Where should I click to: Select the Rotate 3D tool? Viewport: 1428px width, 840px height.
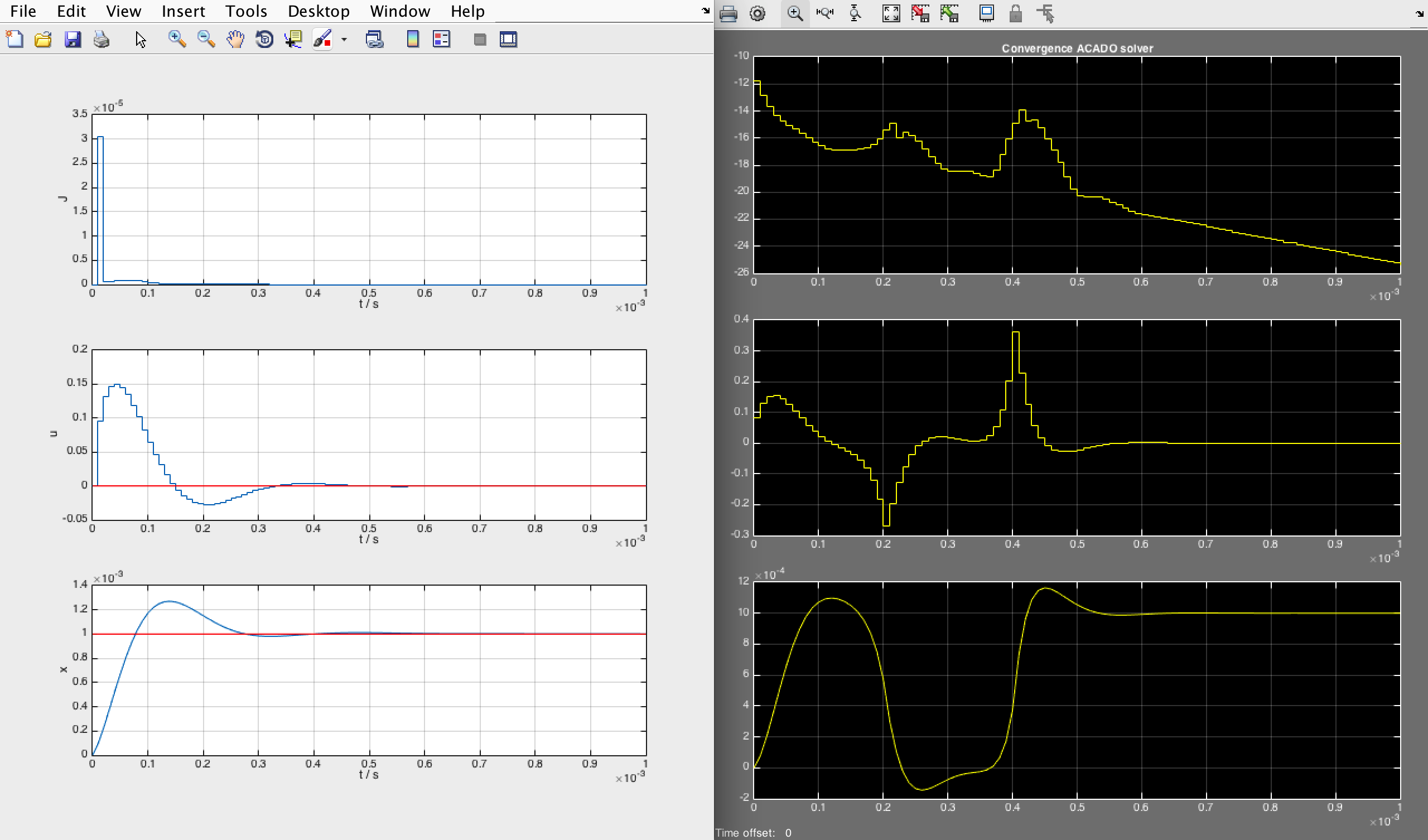264,39
